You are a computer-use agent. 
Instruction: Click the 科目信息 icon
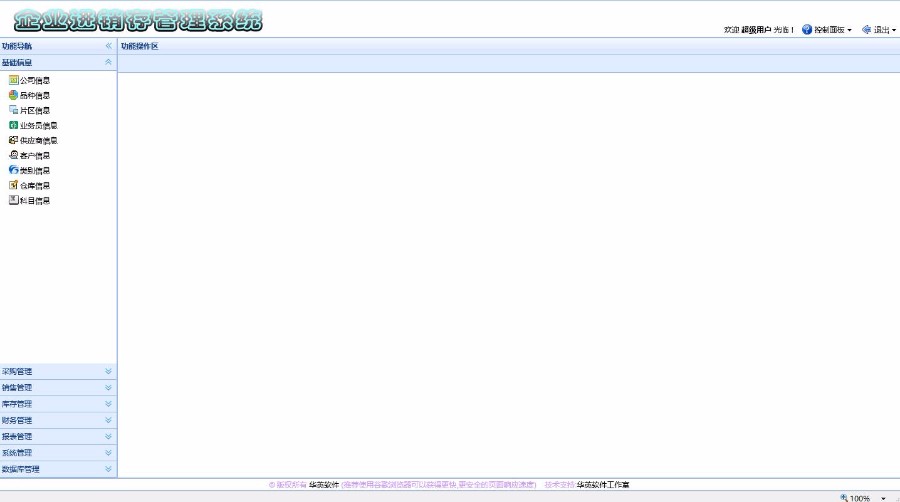click(x=13, y=200)
